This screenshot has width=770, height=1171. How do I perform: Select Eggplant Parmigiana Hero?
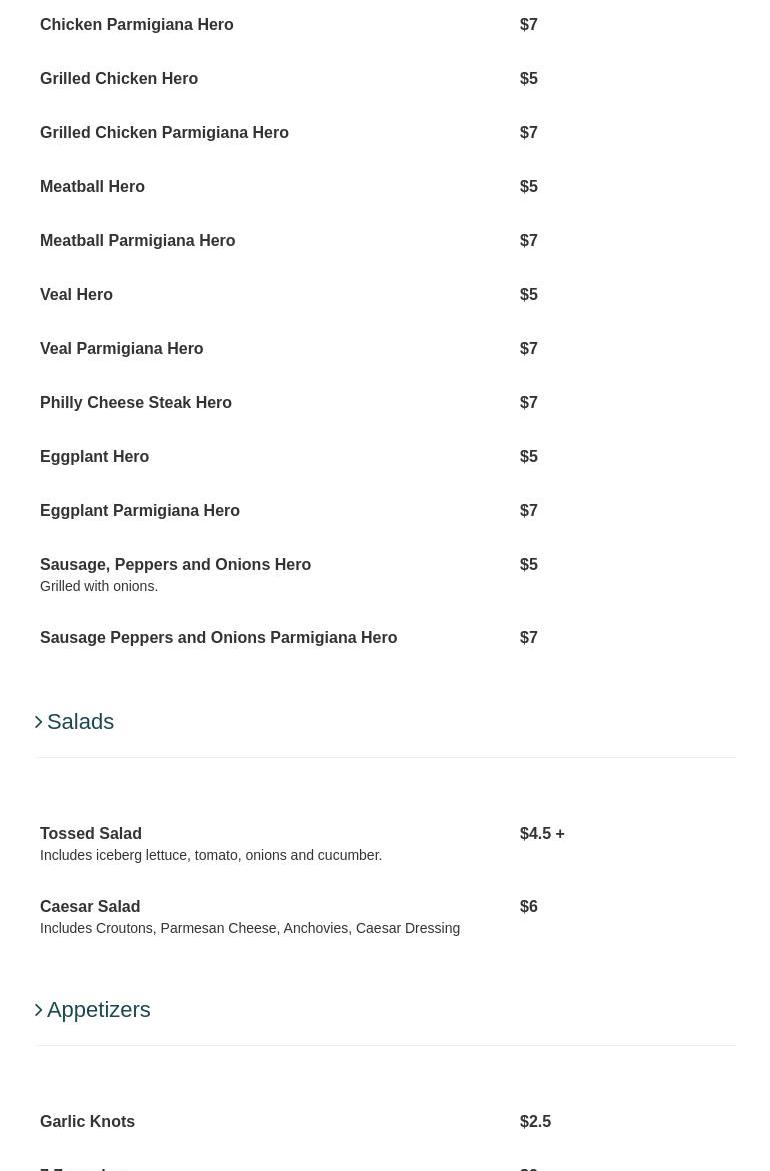139,511
